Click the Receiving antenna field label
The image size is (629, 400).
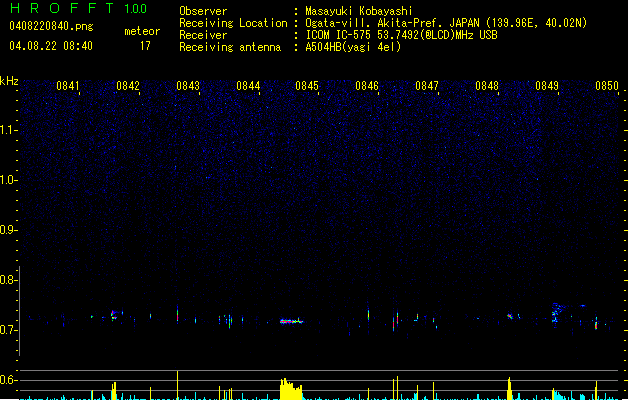click(x=230, y=47)
